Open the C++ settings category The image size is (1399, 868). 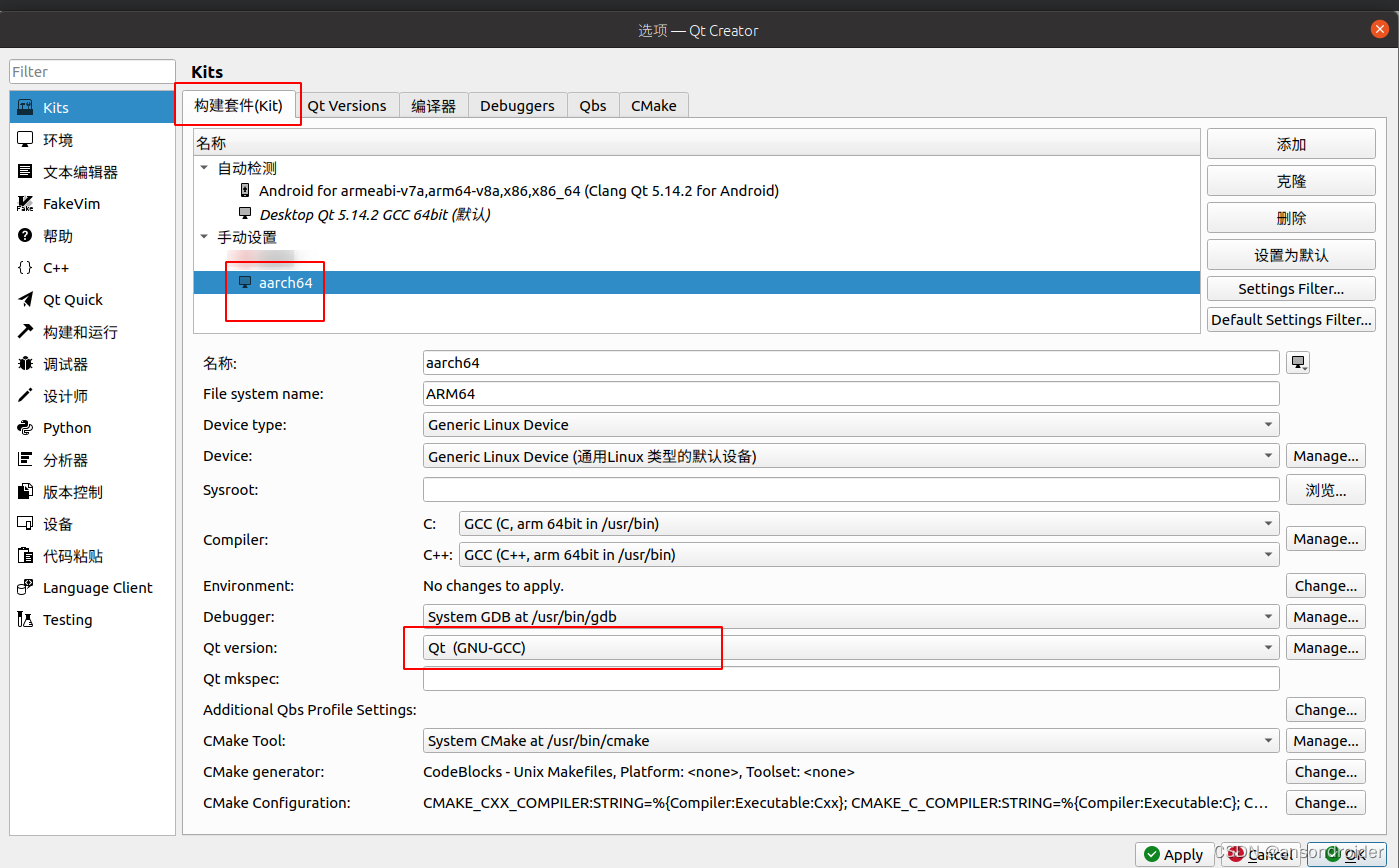pyautogui.click(x=92, y=267)
